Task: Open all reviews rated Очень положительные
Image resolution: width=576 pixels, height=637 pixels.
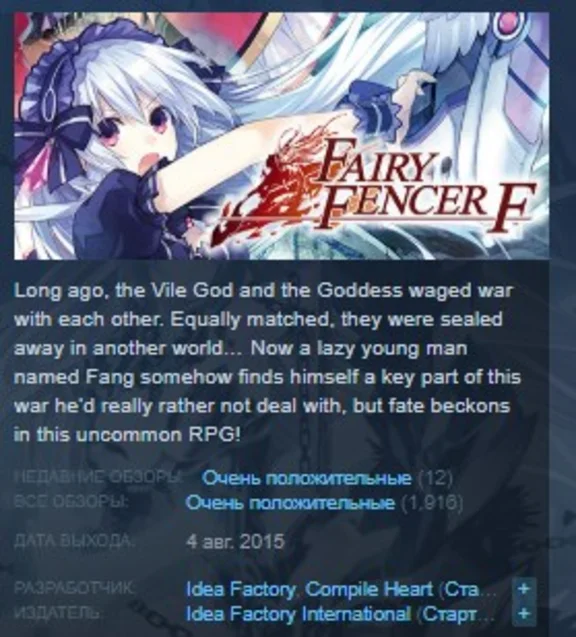Action: pyautogui.click(x=290, y=503)
